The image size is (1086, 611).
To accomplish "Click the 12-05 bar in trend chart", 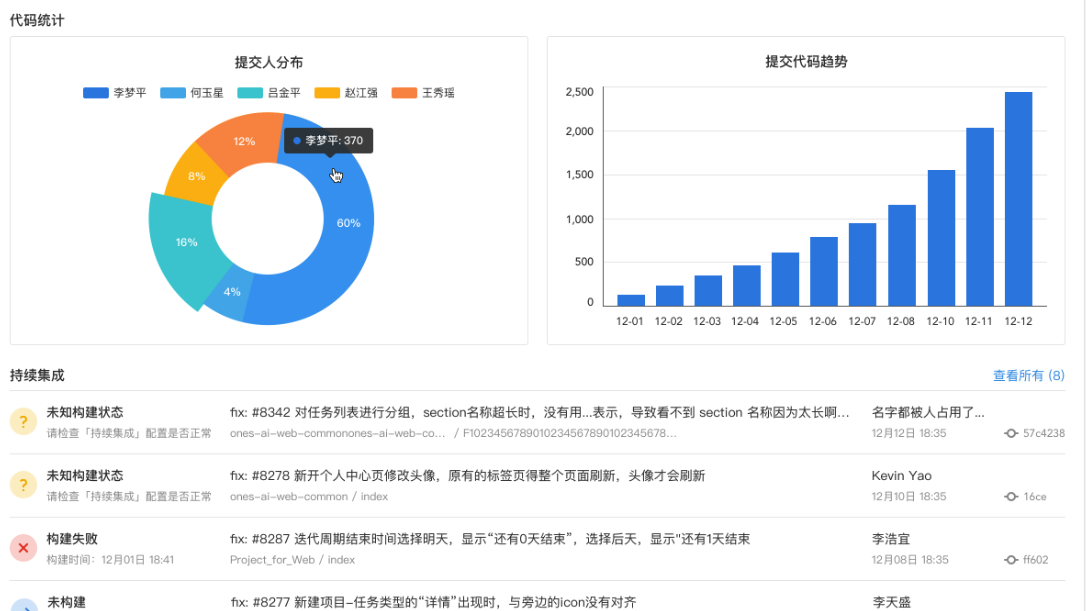I will pyautogui.click(x=785, y=279).
